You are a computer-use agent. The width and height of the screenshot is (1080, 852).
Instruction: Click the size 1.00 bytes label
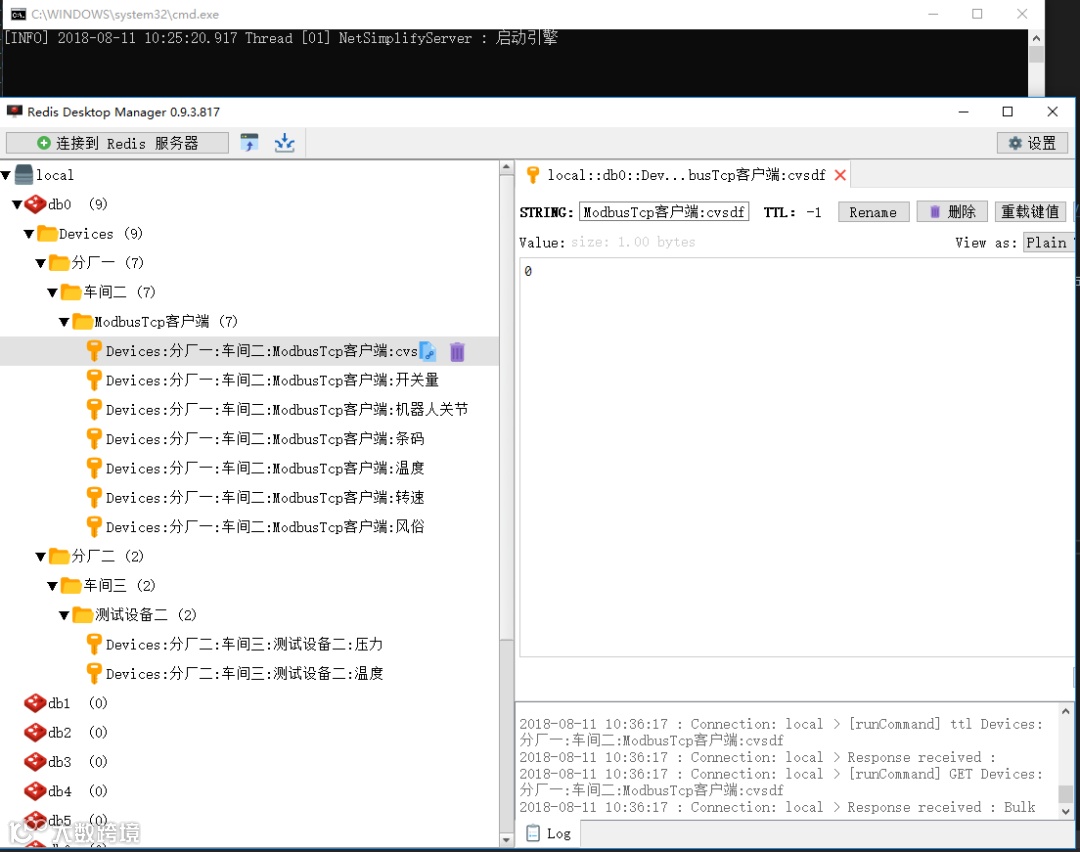click(632, 242)
